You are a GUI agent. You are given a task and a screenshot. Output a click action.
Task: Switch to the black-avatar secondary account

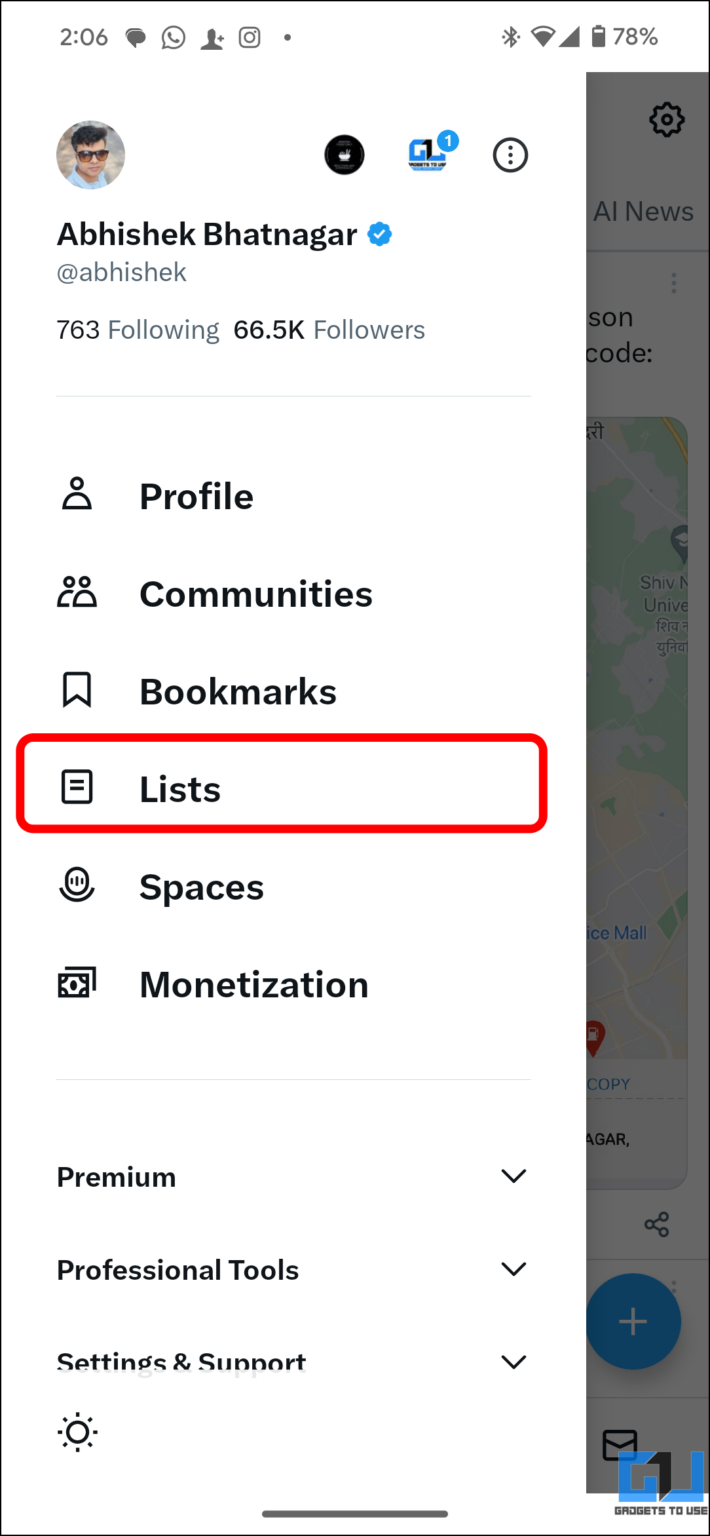[344, 155]
